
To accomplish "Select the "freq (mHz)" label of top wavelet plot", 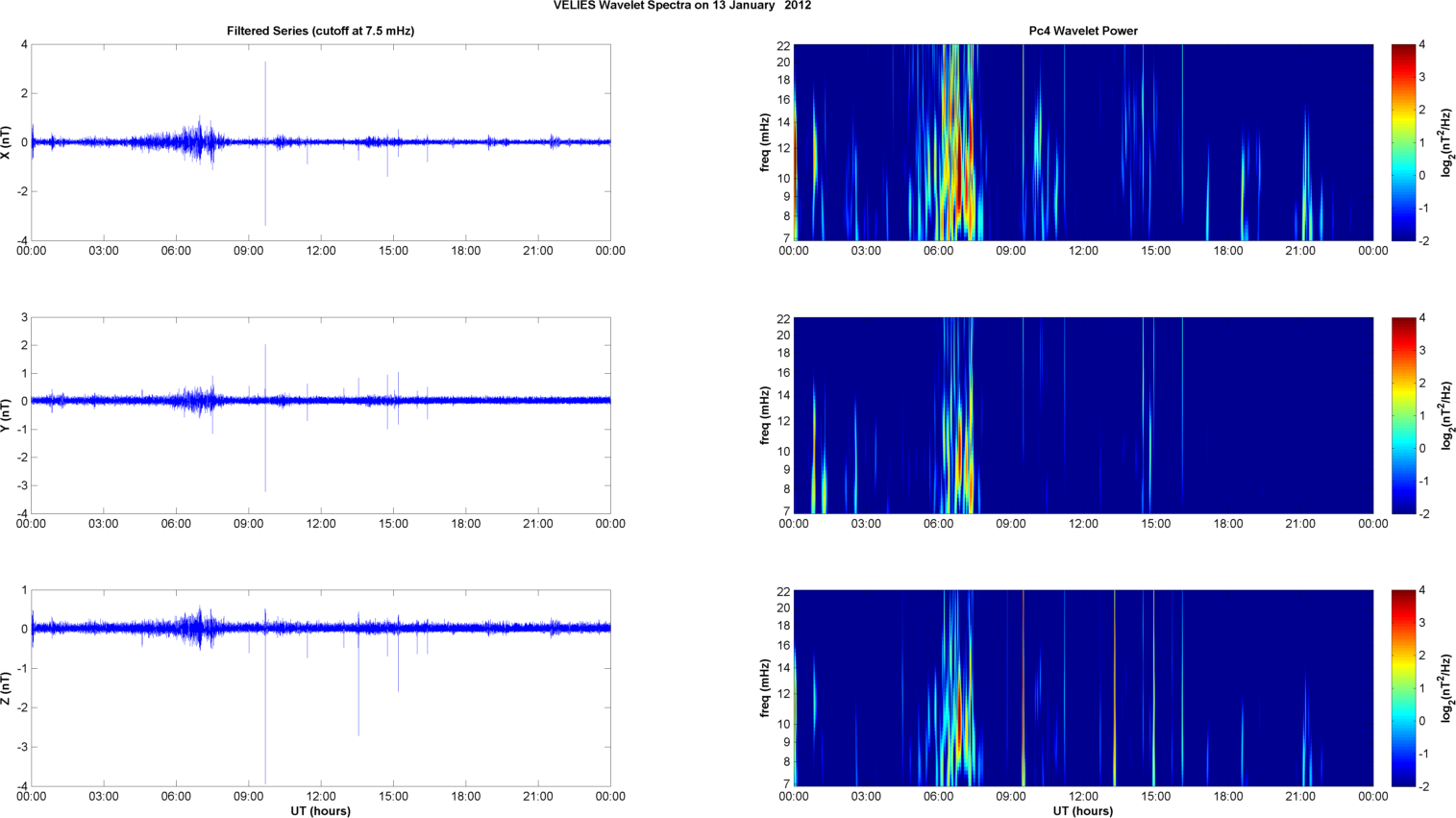I will [x=765, y=142].
